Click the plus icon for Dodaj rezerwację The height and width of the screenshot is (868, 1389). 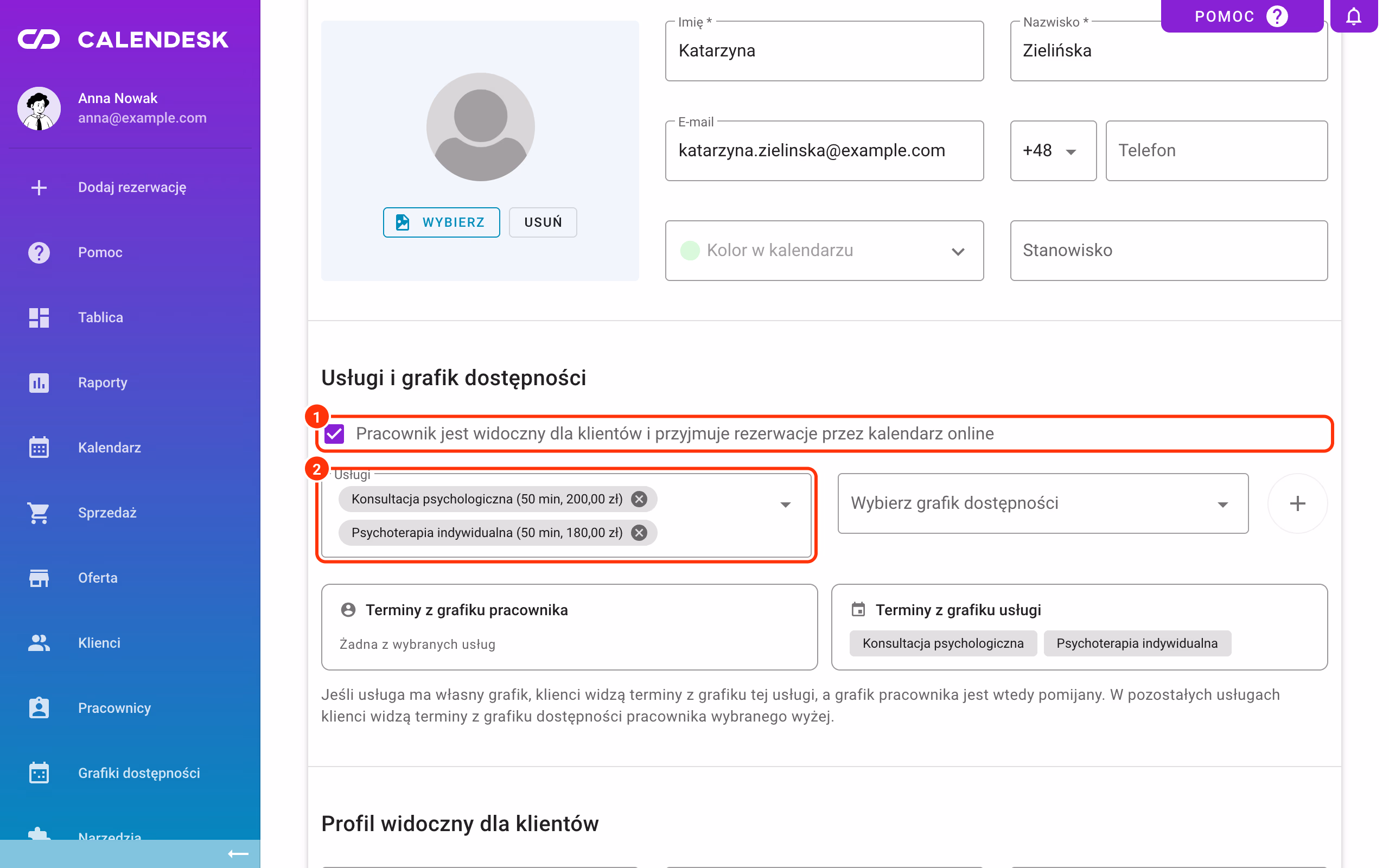click(39, 187)
